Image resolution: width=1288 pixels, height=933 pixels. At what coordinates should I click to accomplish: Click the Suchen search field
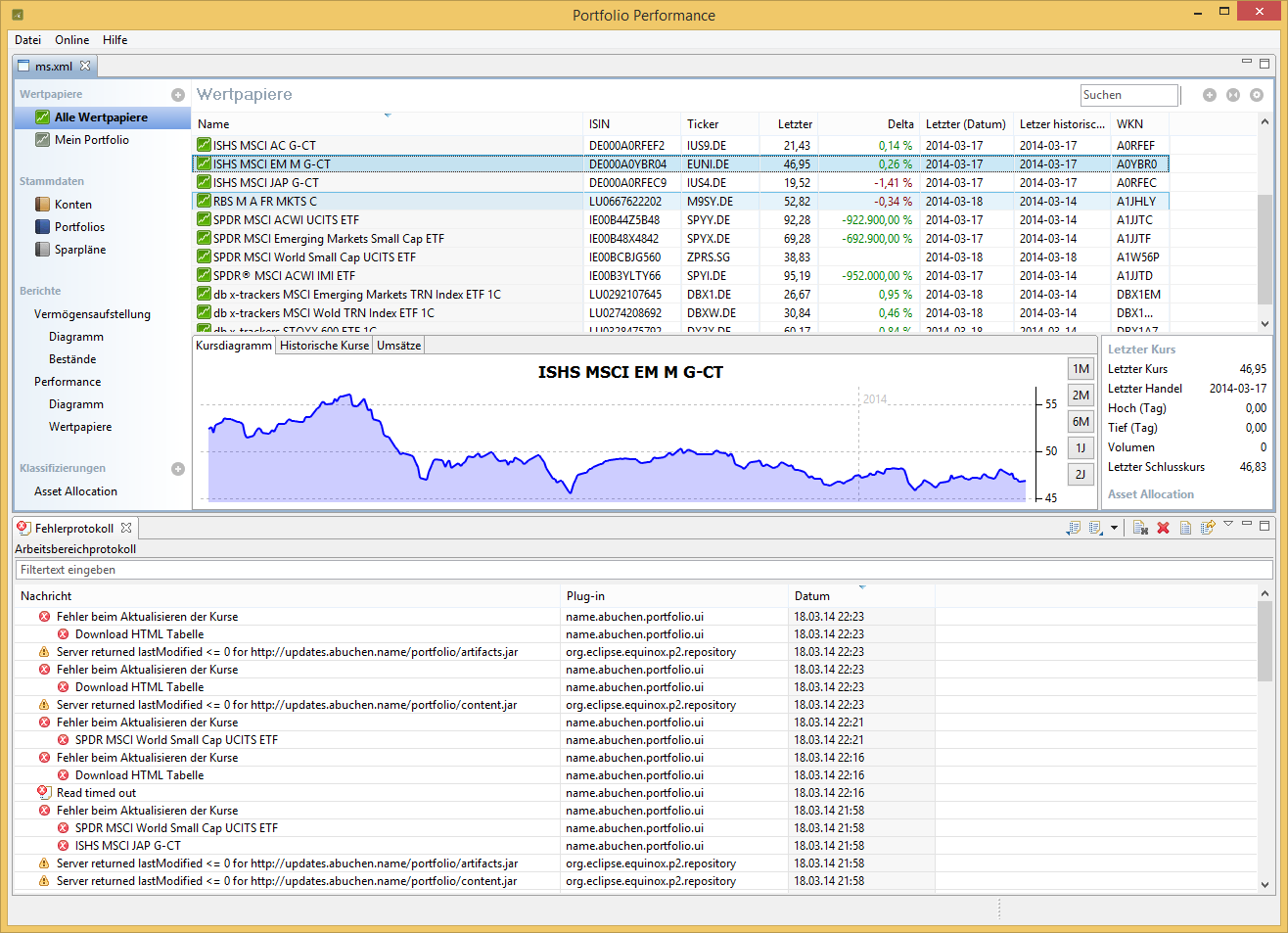[x=1128, y=95]
